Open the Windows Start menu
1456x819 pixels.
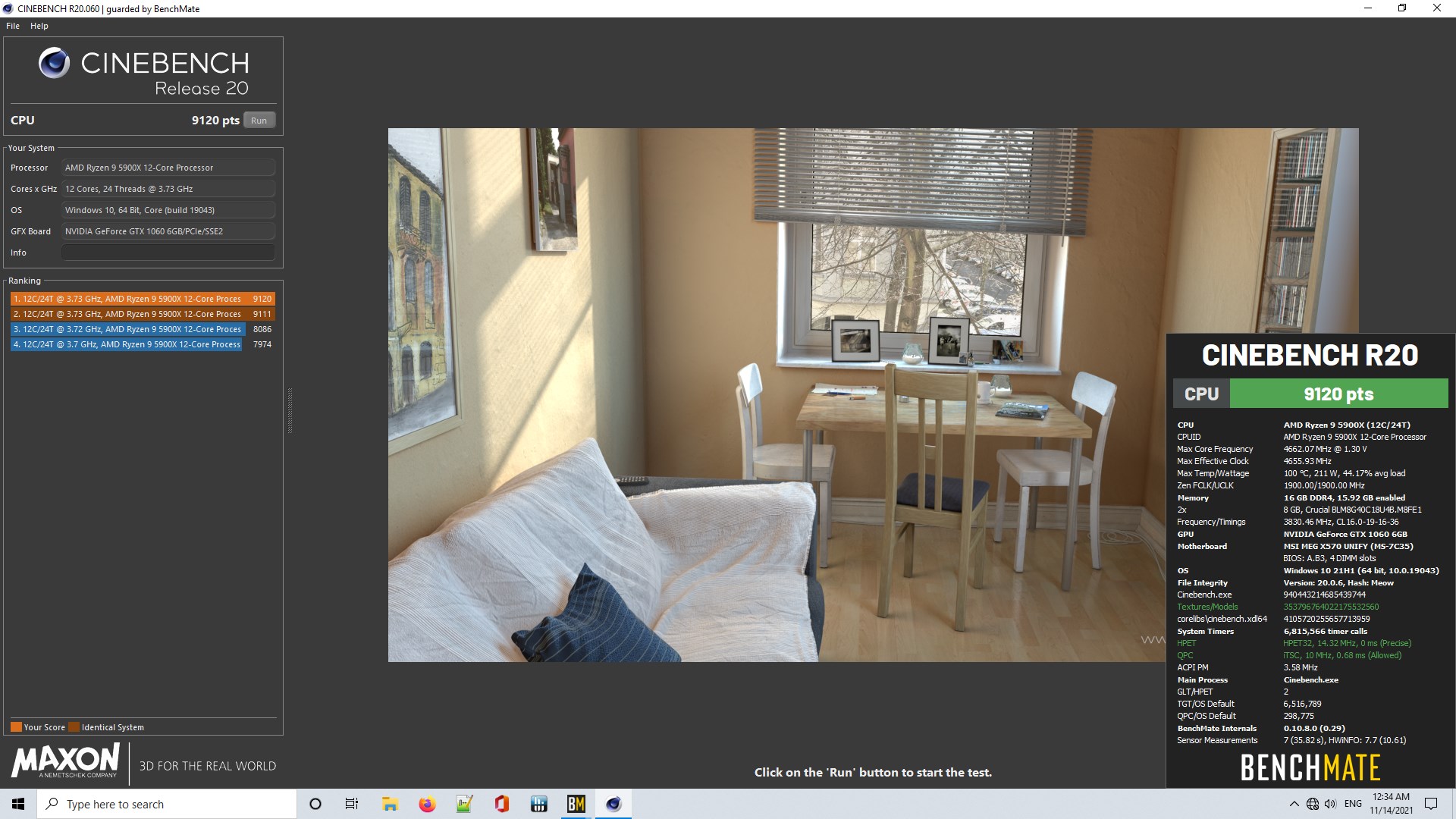point(18,804)
